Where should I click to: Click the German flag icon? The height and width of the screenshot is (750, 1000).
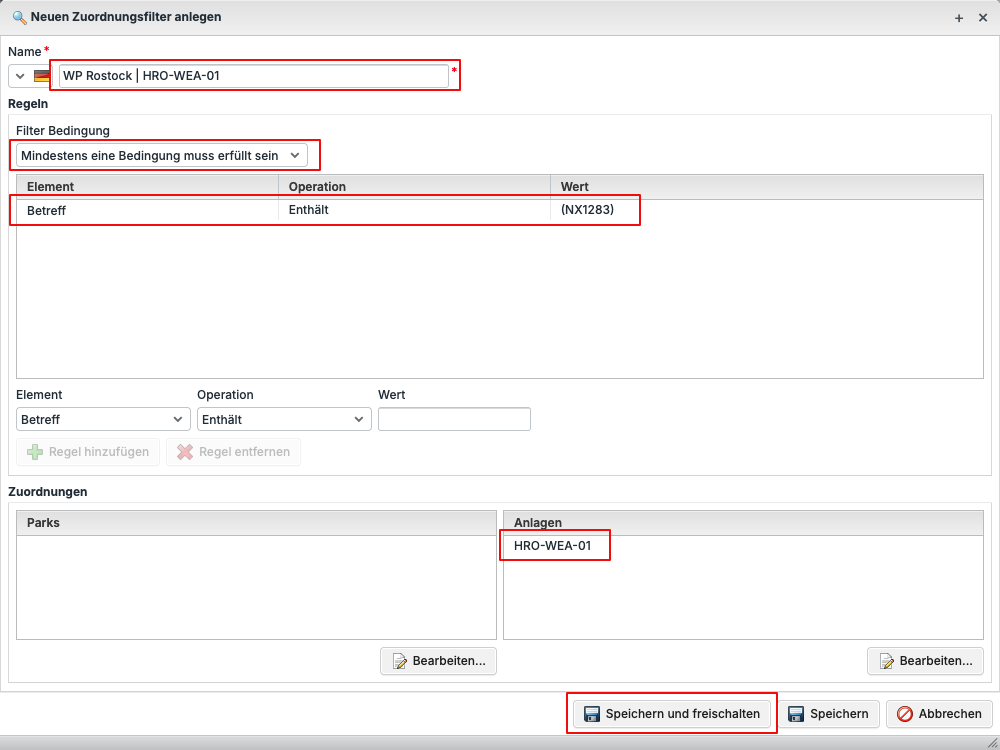(42, 76)
